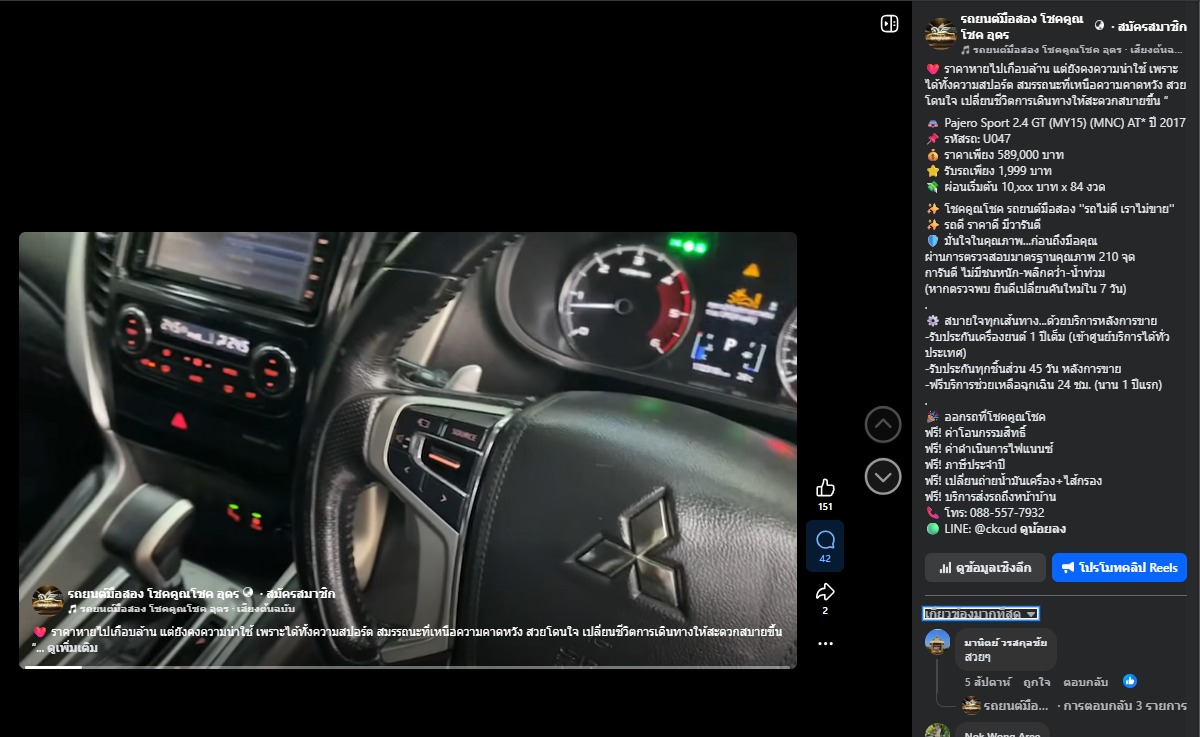
Task: Click the 42 comment count
Action: coord(825,559)
